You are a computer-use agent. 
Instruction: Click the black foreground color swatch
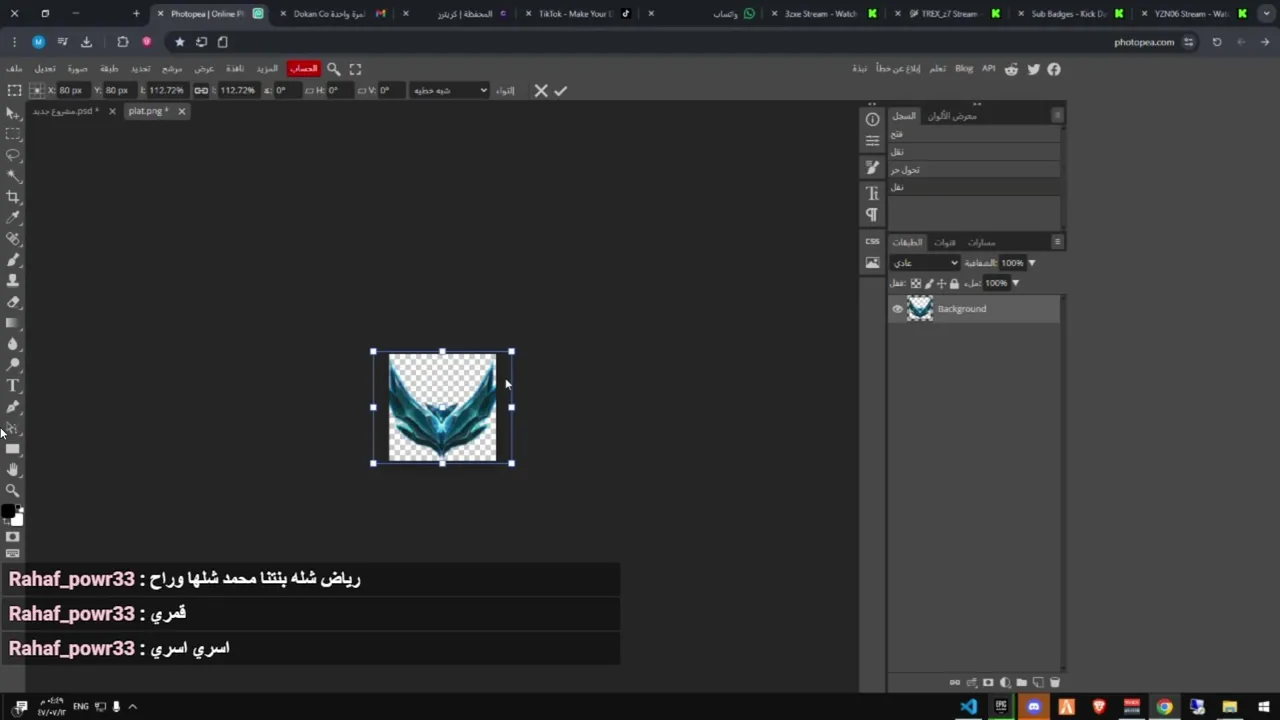click(x=8, y=512)
